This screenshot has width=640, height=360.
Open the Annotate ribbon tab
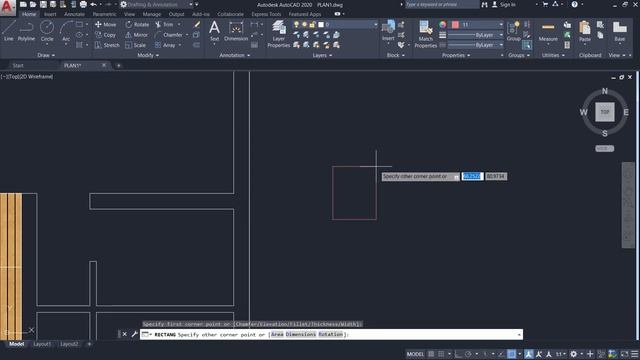tap(74, 14)
